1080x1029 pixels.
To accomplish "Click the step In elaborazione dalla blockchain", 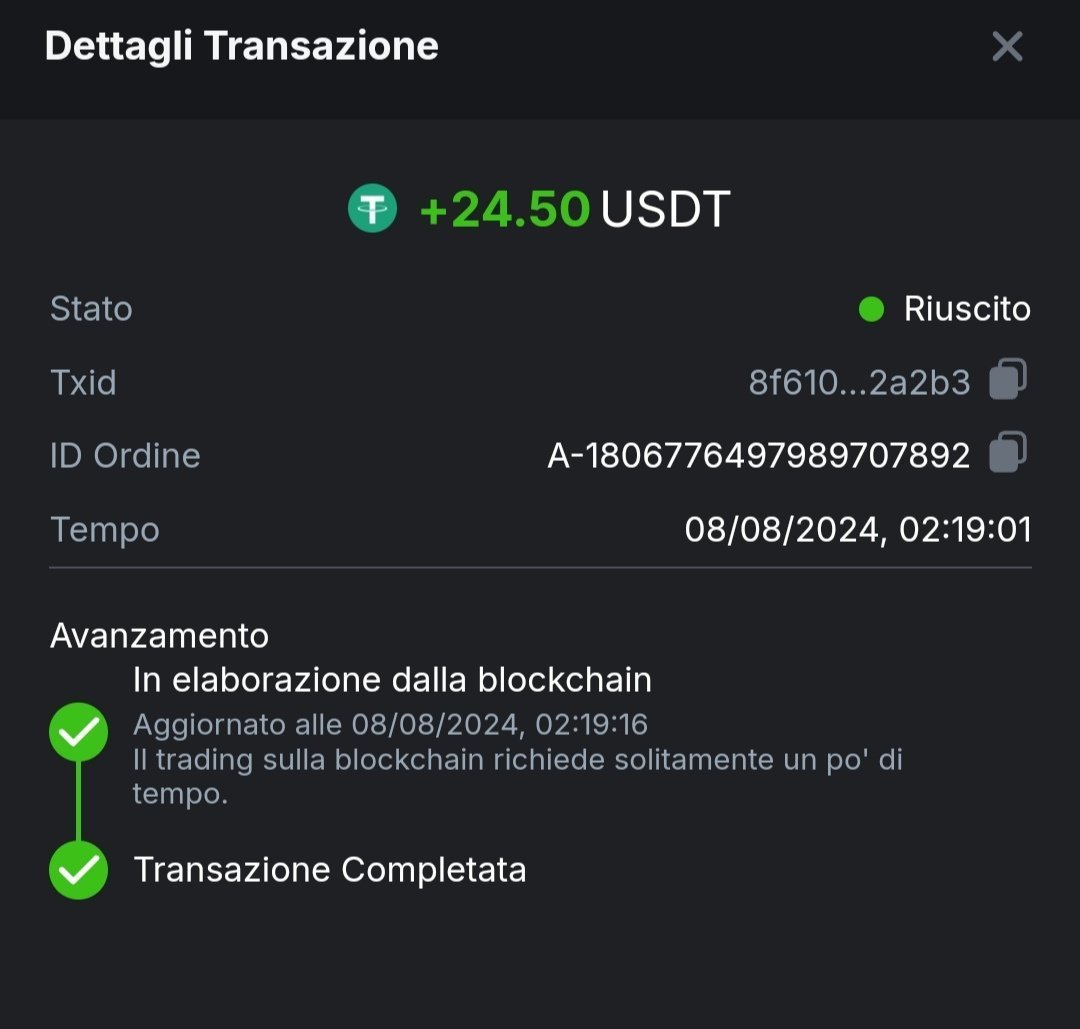I will [x=392, y=680].
